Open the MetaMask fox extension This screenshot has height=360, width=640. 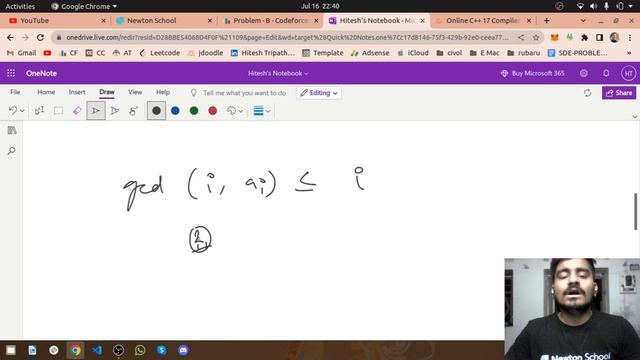click(x=554, y=38)
